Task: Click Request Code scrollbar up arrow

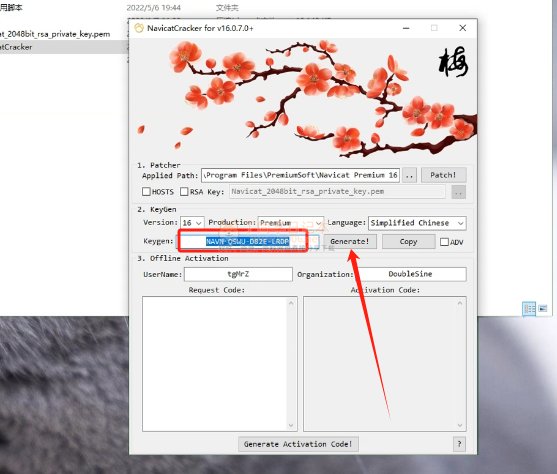Action: pos(291,303)
